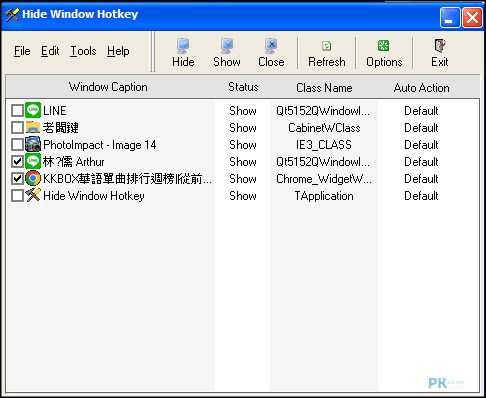The height and width of the screenshot is (398, 486).
Task: Click the PhotoImpact camera icon
Action: [33, 144]
